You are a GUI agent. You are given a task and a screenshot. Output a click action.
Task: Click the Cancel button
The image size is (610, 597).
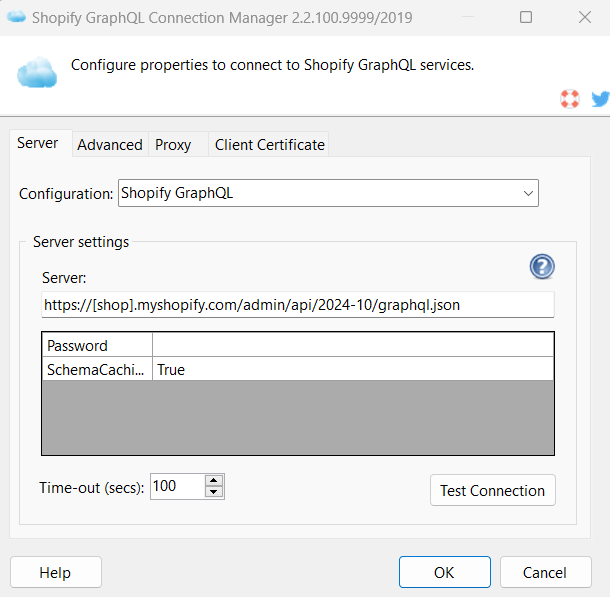pyautogui.click(x=545, y=572)
